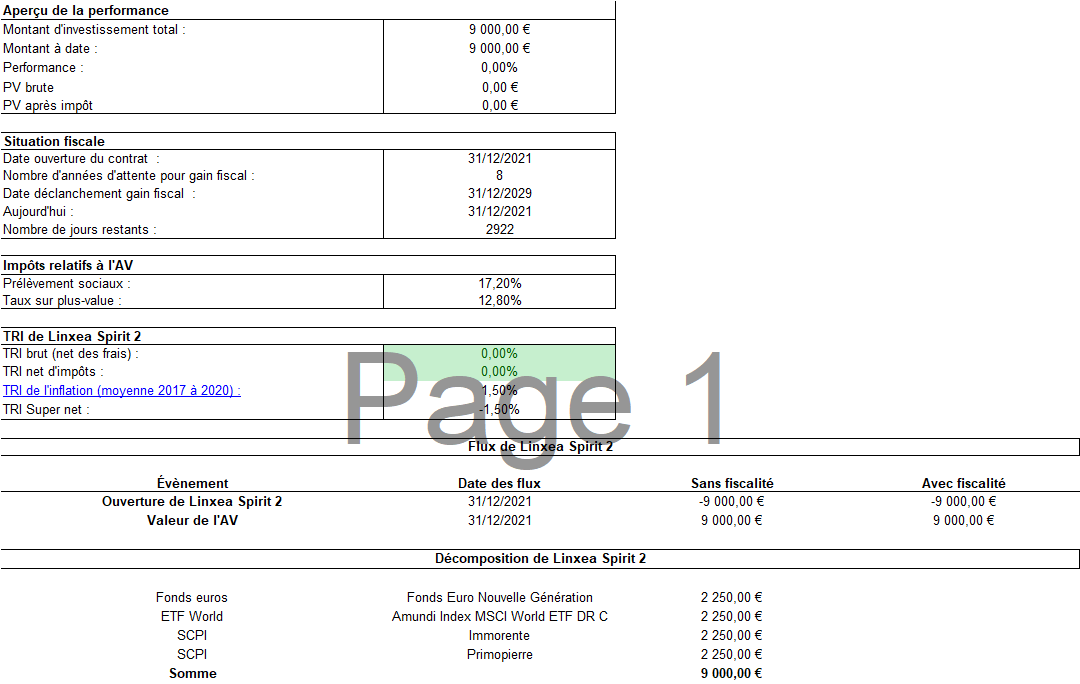
Task: Select the "Immorente" SCPI name
Action: click(499, 636)
